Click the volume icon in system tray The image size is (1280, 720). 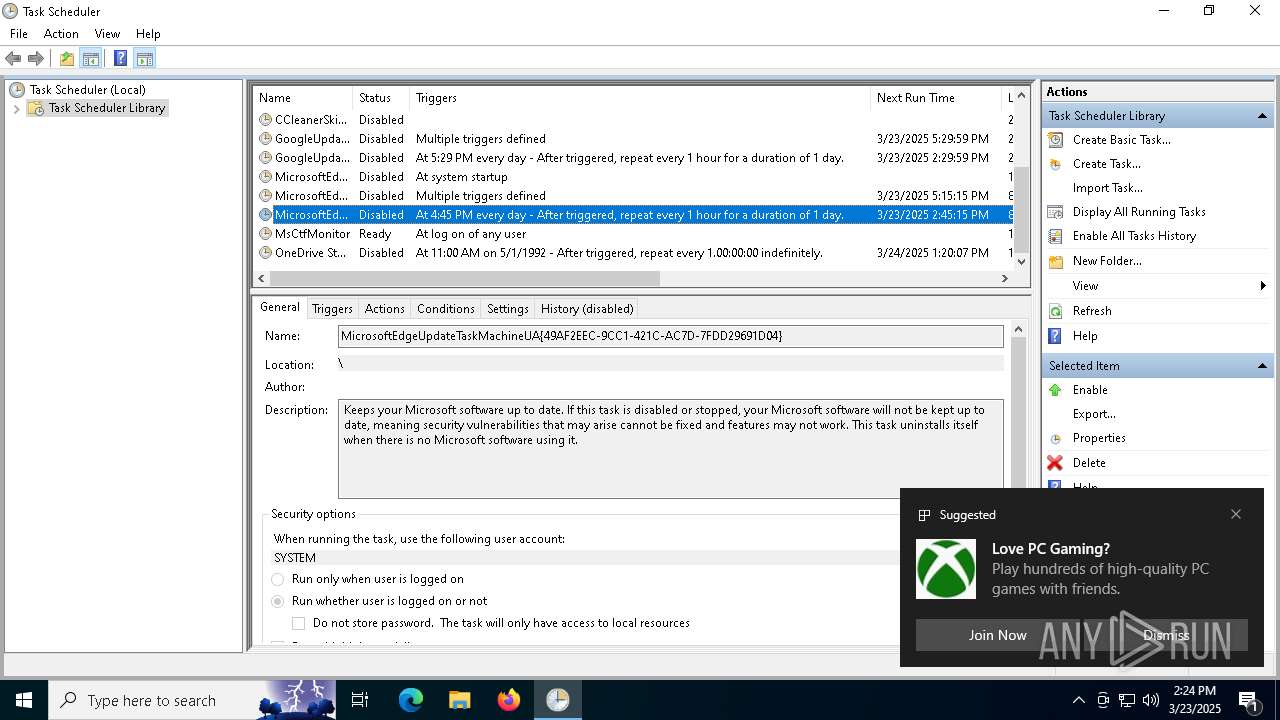click(x=1151, y=700)
